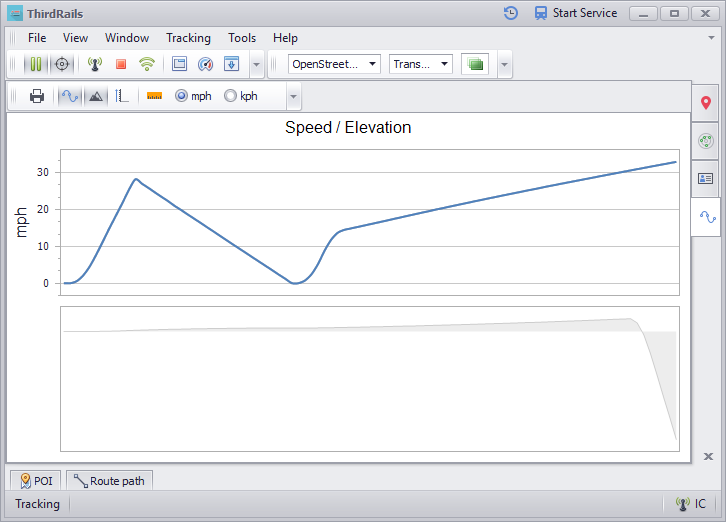Toggle the speed curve graph icon

pos(70,96)
